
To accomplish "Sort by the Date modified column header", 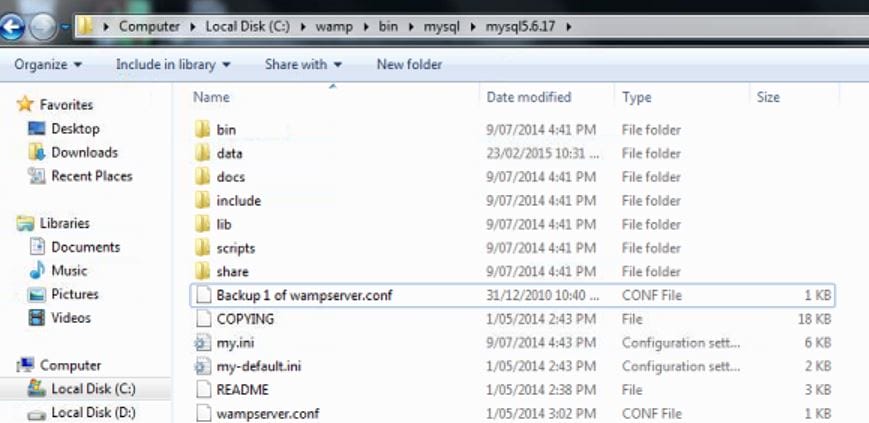I will (x=529, y=97).
